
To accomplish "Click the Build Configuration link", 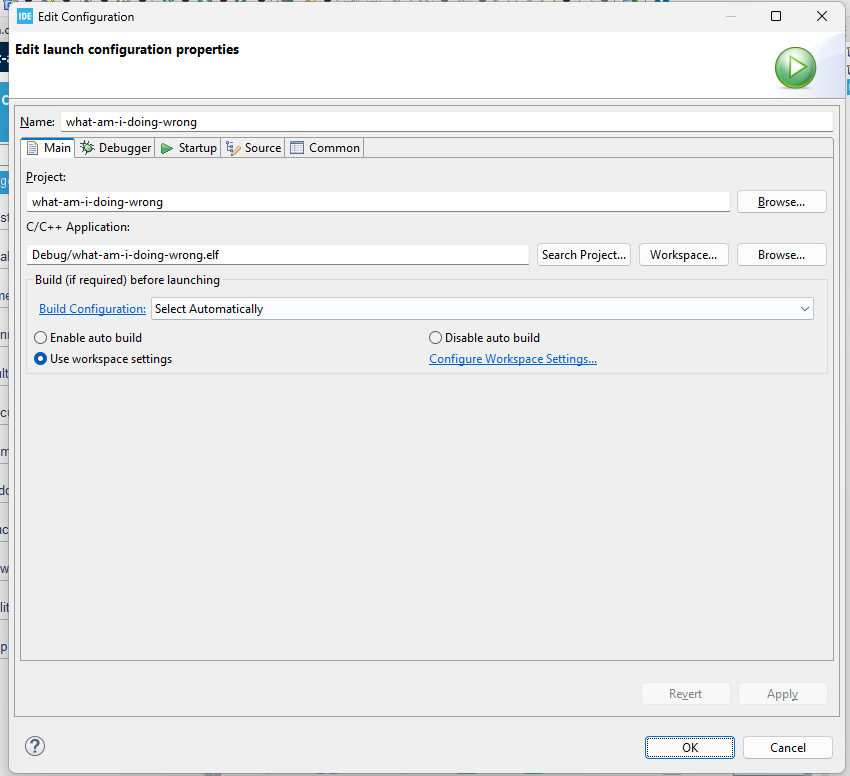I will point(92,309).
